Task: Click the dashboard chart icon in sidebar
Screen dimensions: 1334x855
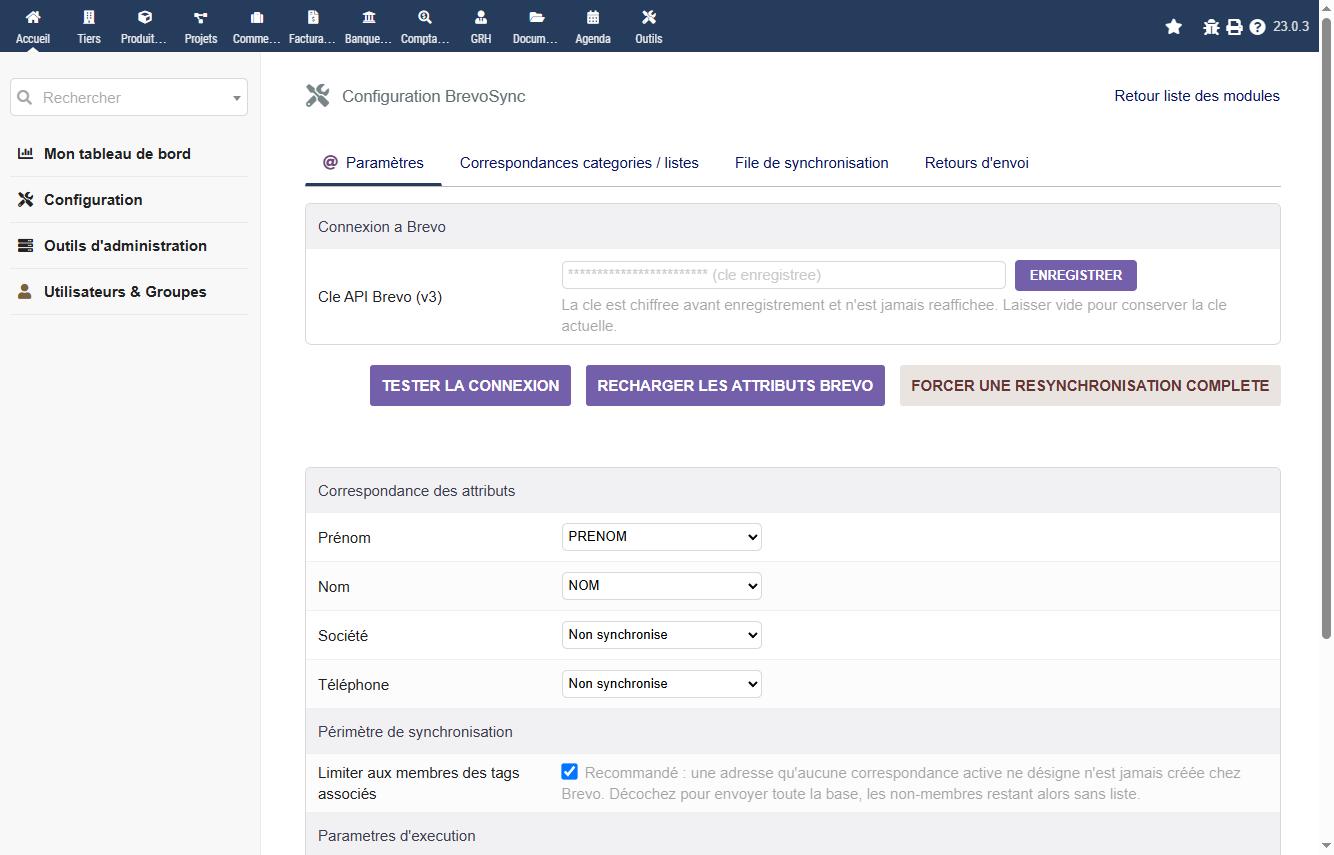Action: point(26,153)
